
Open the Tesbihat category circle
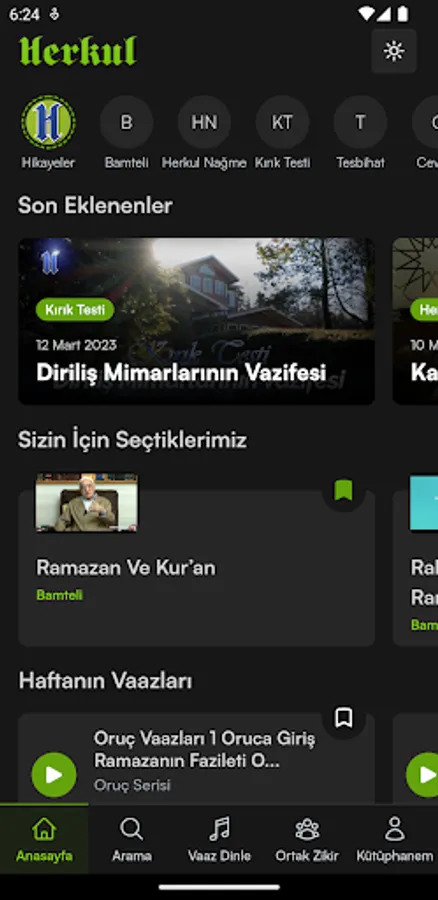click(361, 122)
